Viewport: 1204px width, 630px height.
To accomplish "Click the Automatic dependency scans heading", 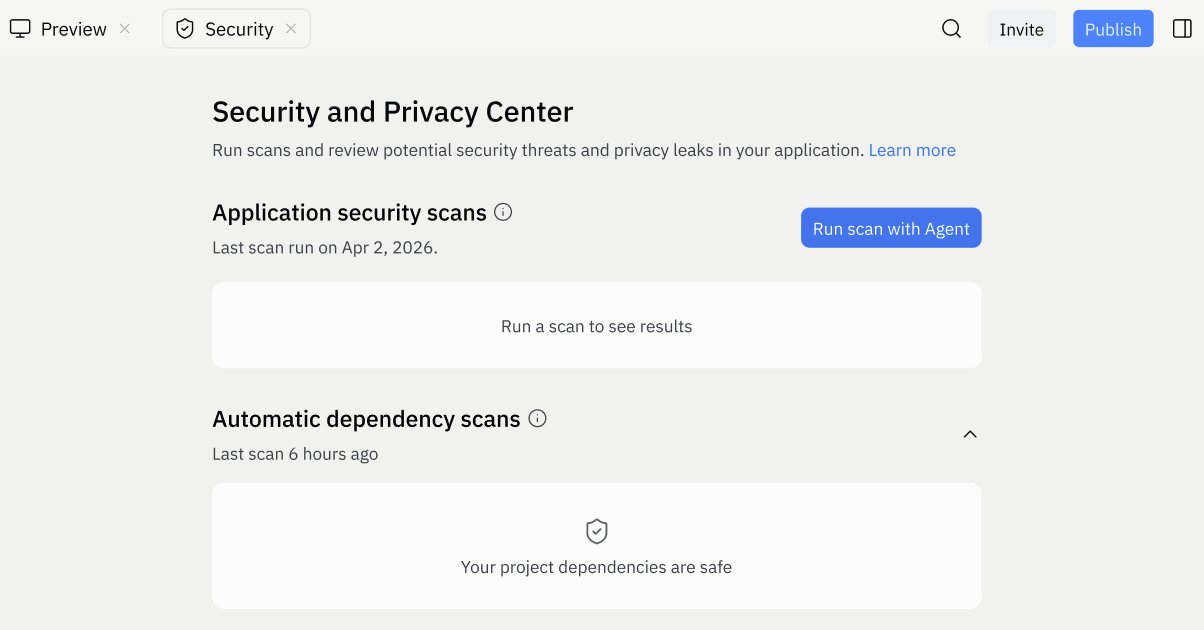I will click(366, 418).
